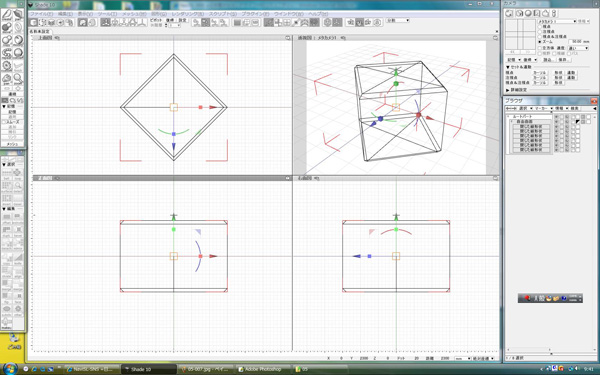
Task: Open the スクリプト(S) menu
Action: [223, 14]
